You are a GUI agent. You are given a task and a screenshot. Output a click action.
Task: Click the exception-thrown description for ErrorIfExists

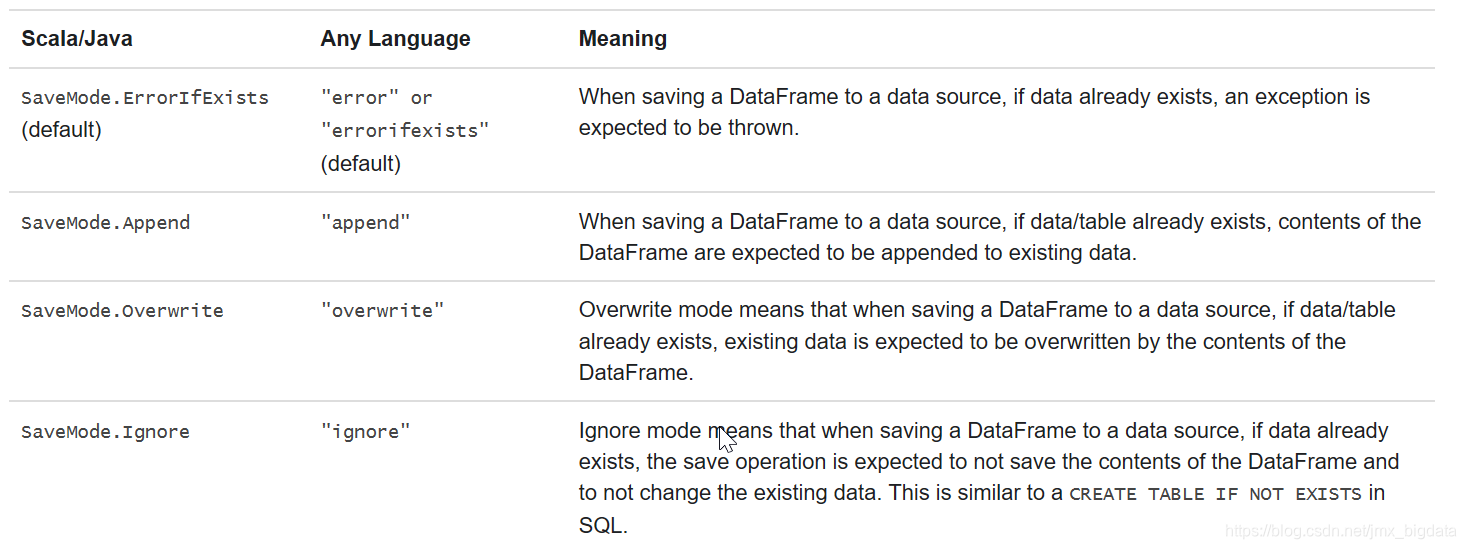(x=973, y=112)
